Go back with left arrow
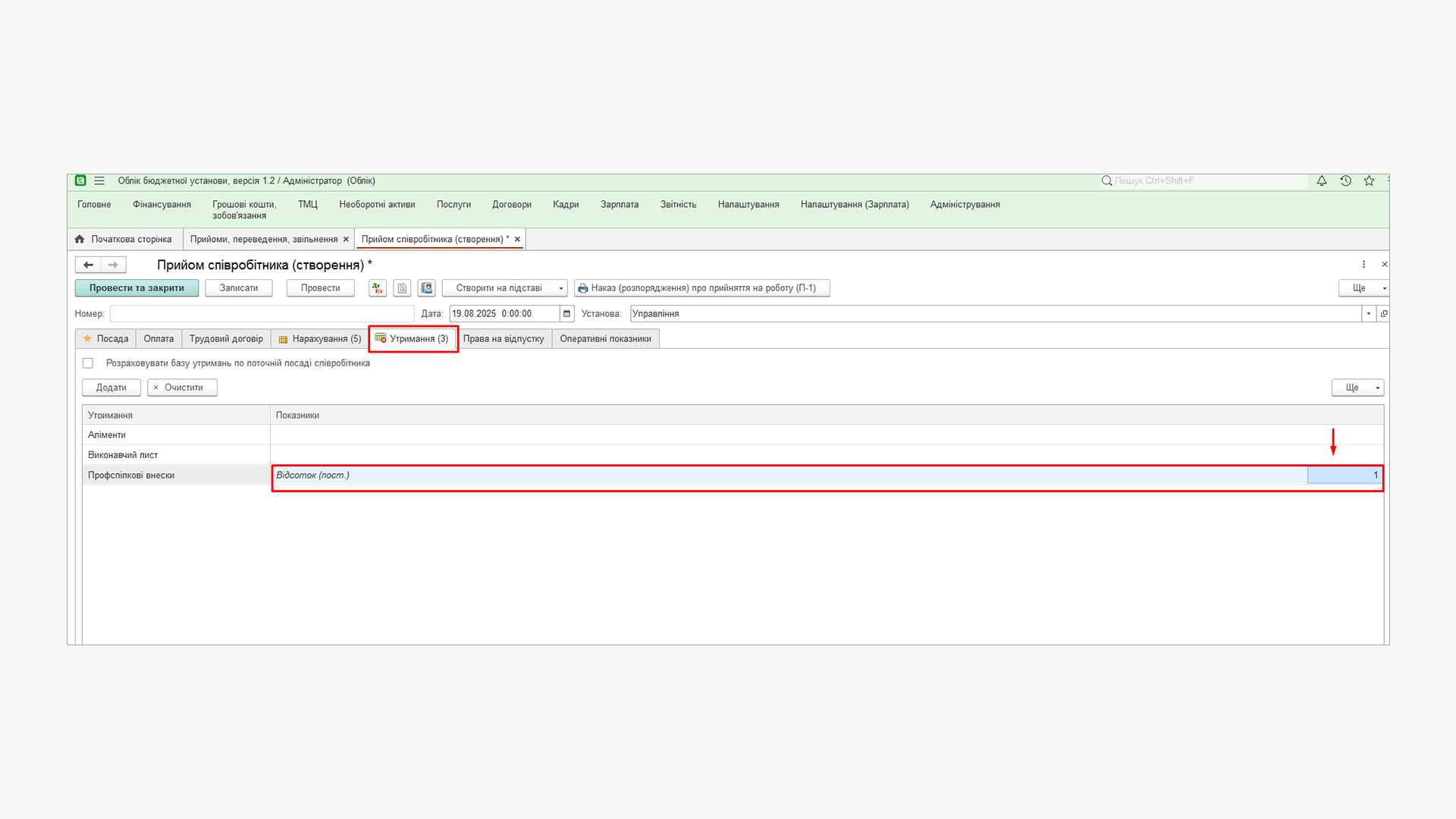The width and height of the screenshot is (1456, 819). pos(88,265)
